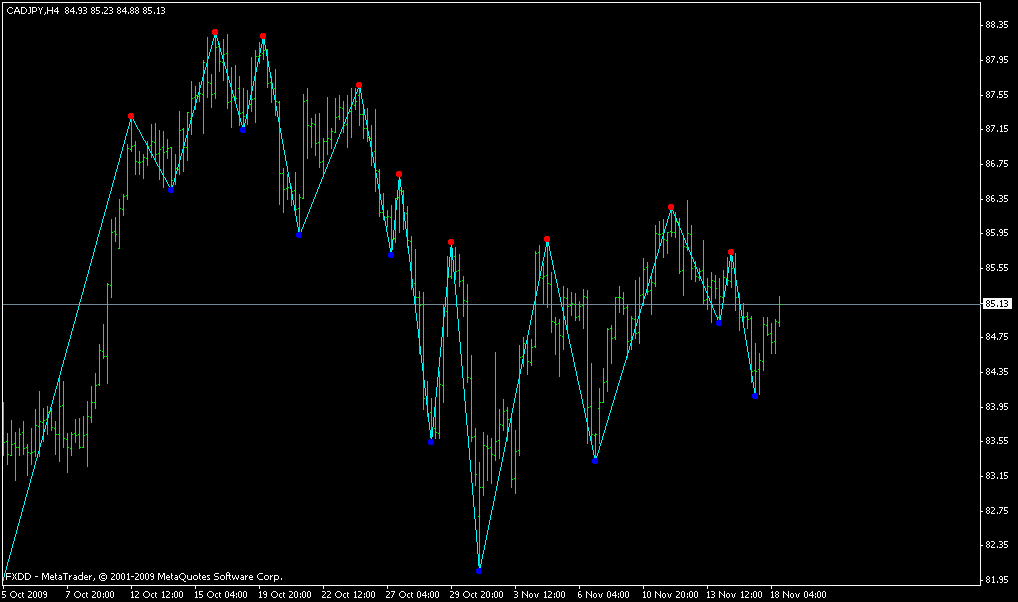Select the first red peak marker on the left
This screenshot has width=1018, height=602.
pyautogui.click(x=131, y=117)
